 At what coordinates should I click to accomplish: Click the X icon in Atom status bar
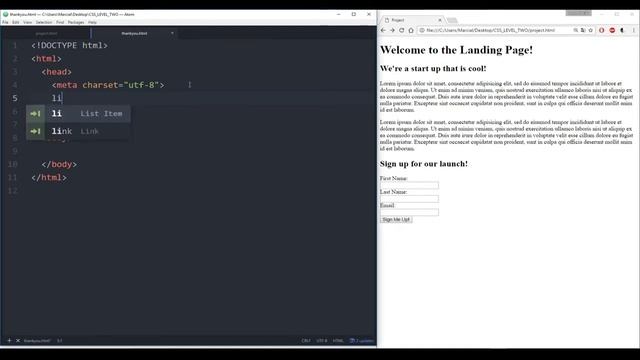18,340
